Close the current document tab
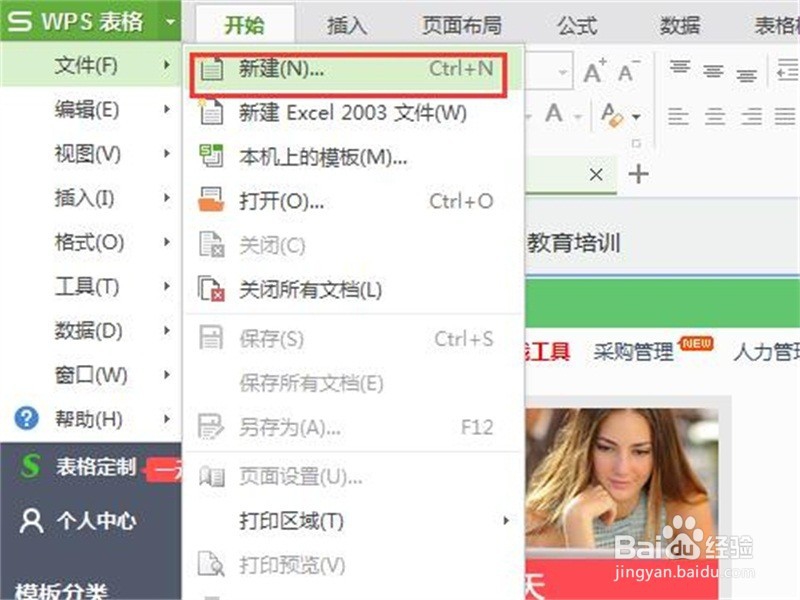Screen dimensions: 800x600 596,174
